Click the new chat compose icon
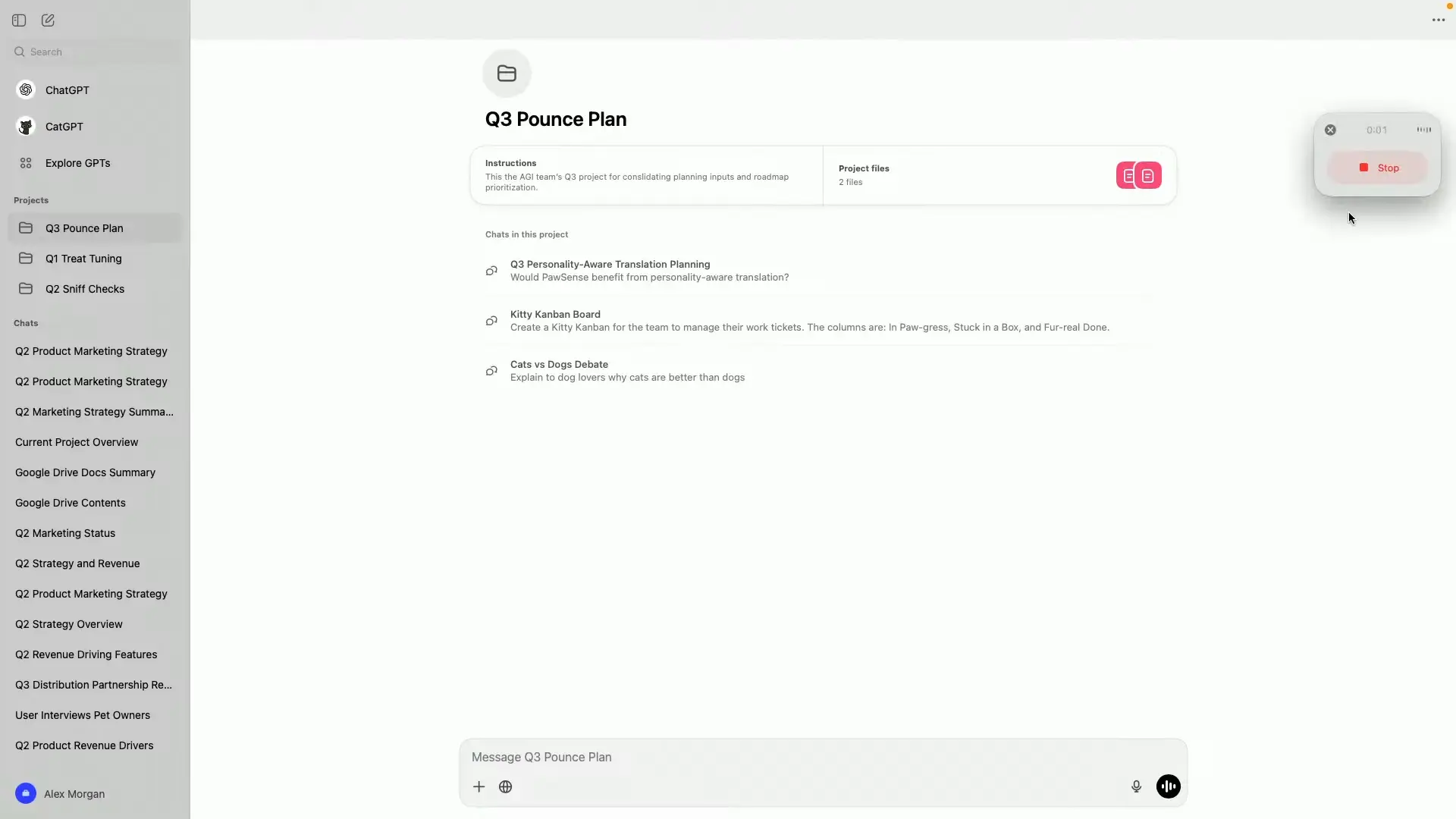Screen dimensions: 1456x819 coord(48,20)
